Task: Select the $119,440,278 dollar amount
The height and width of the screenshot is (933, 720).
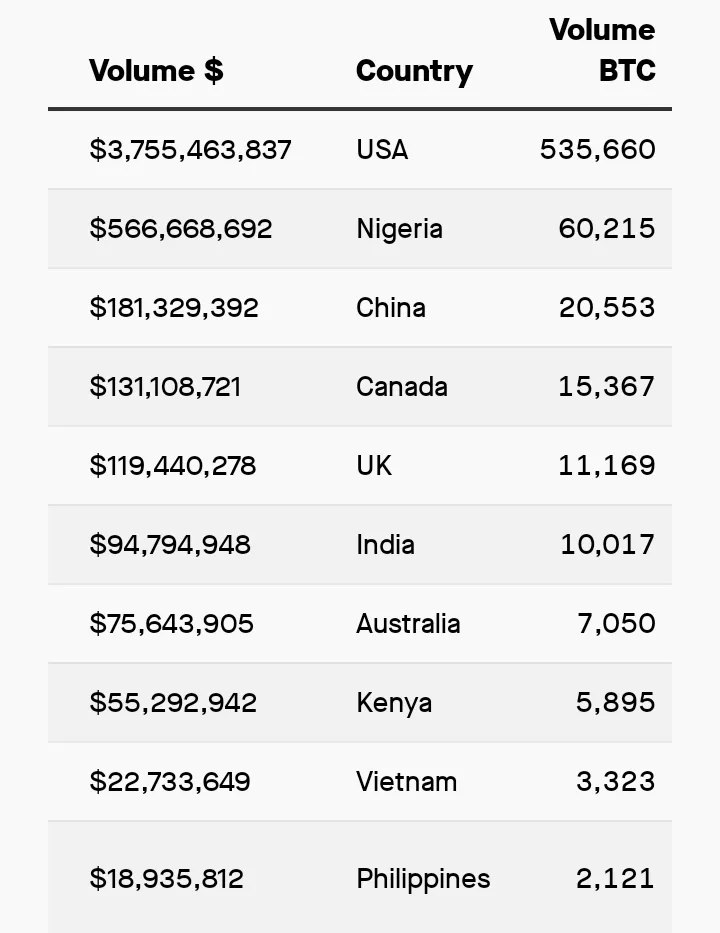Action: click(173, 466)
